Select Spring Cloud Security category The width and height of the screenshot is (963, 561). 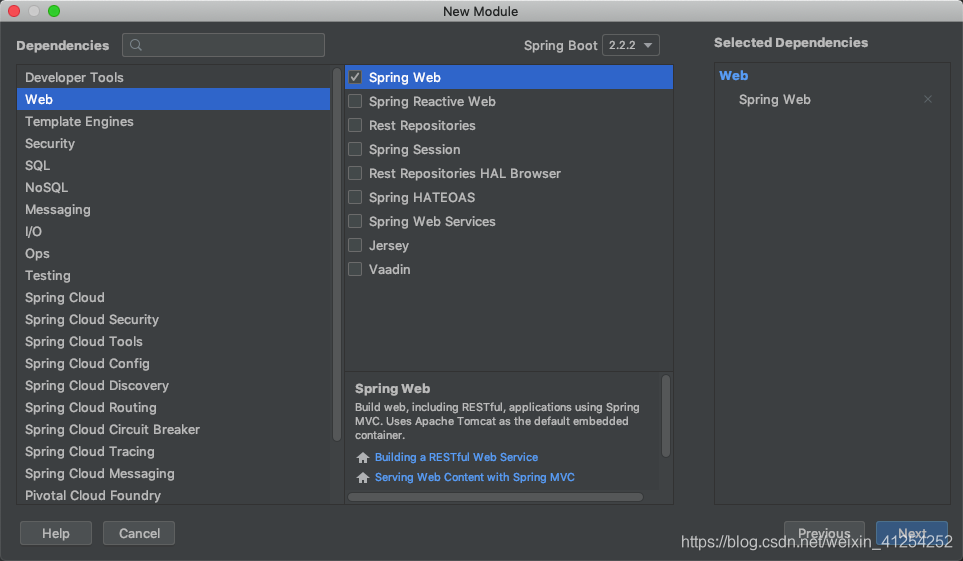coord(174,320)
